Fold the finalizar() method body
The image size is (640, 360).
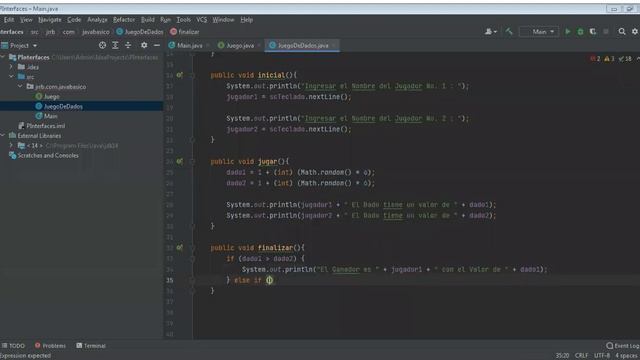[x=192, y=248]
